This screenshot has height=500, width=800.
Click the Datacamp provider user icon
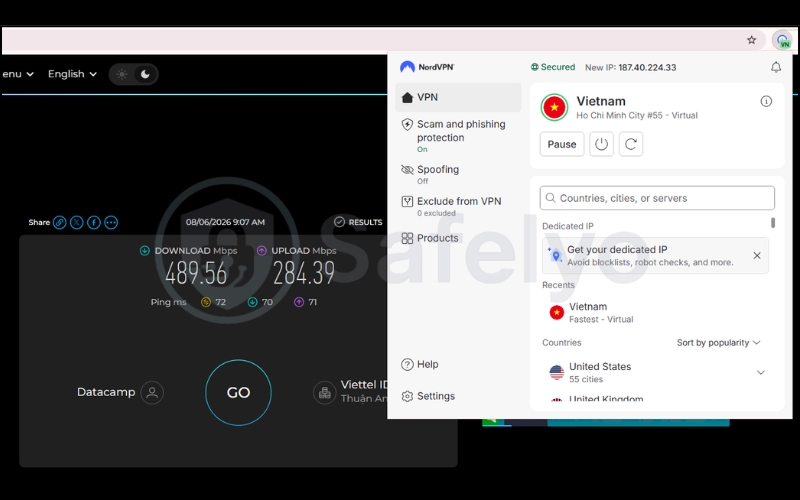152,392
